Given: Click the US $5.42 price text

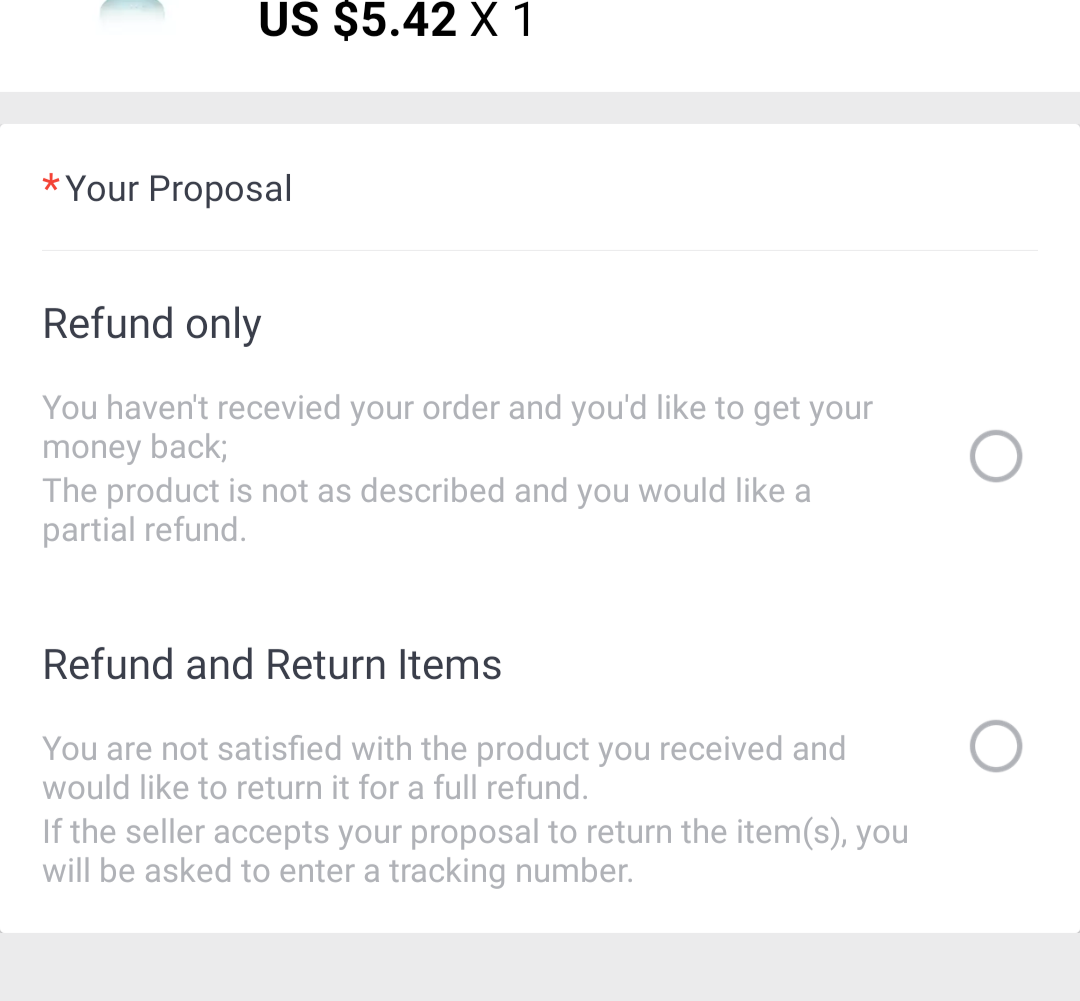Looking at the screenshot, I should coord(359,21).
